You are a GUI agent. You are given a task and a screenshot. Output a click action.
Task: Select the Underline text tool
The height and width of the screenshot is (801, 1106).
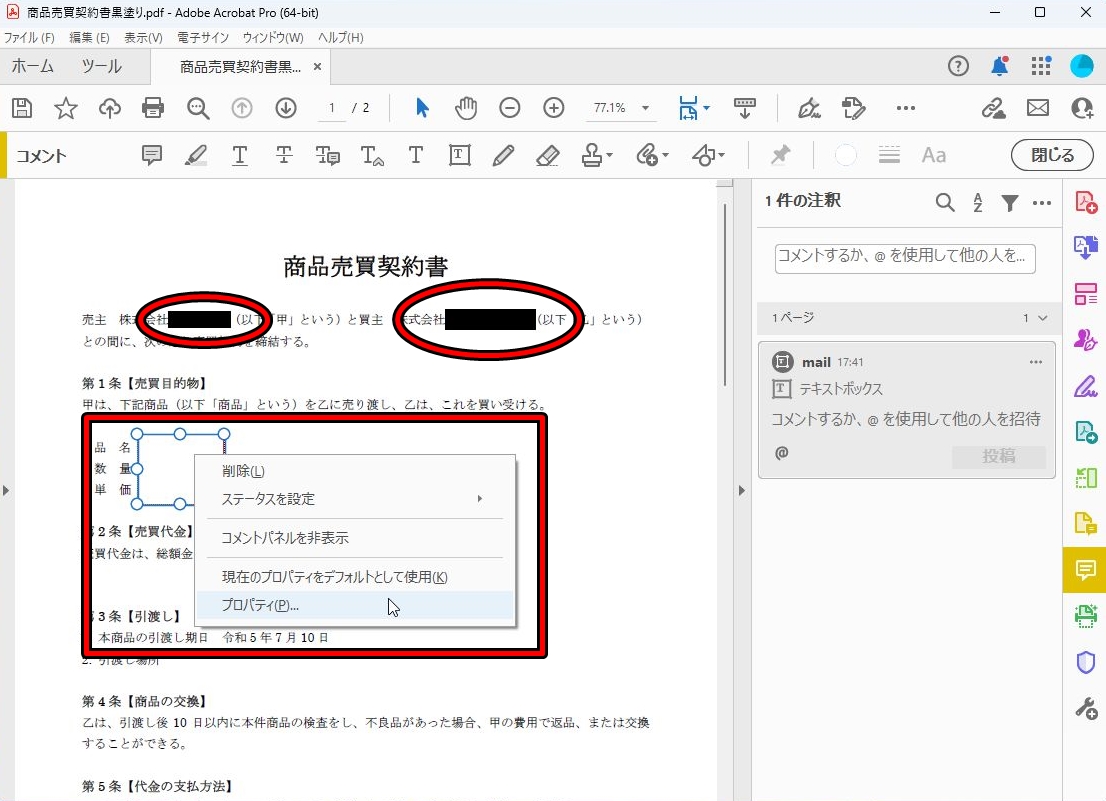click(x=240, y=155)
